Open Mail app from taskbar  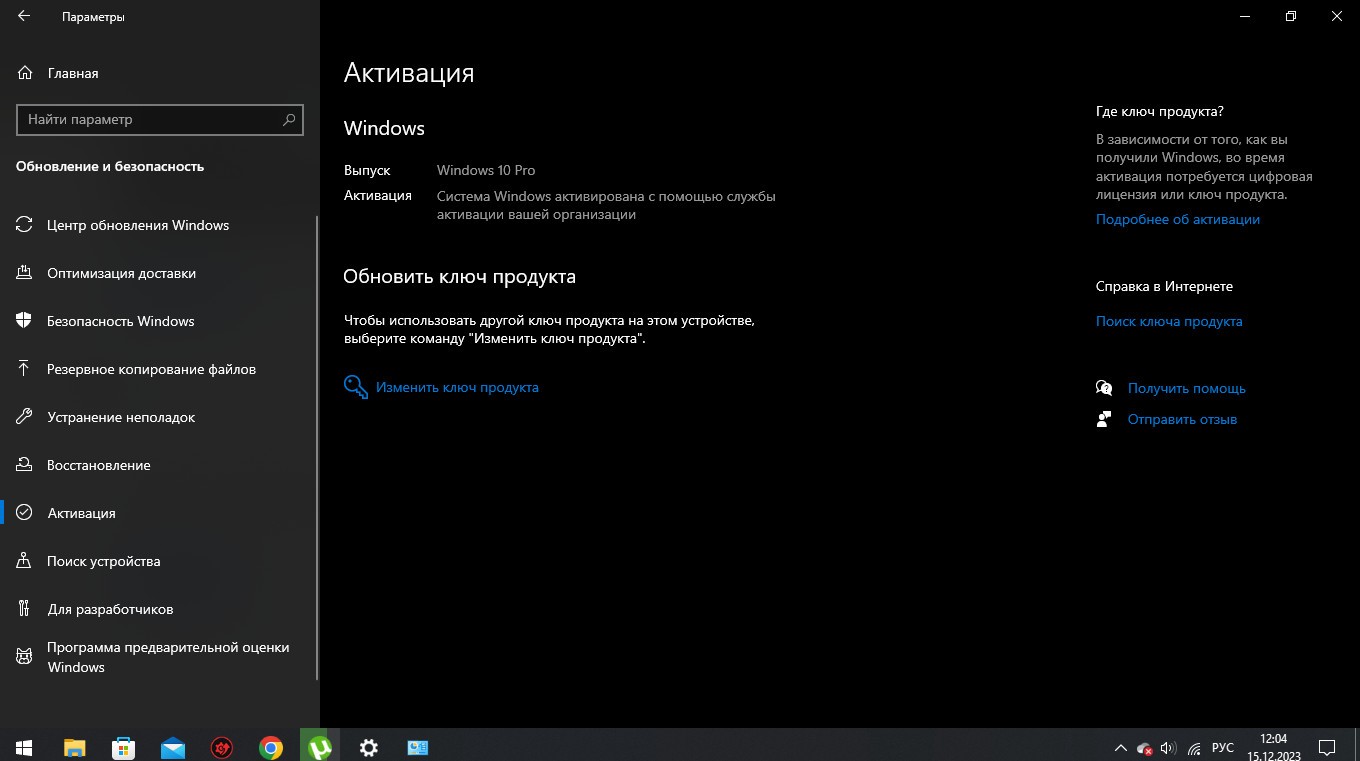pos(173,747)
